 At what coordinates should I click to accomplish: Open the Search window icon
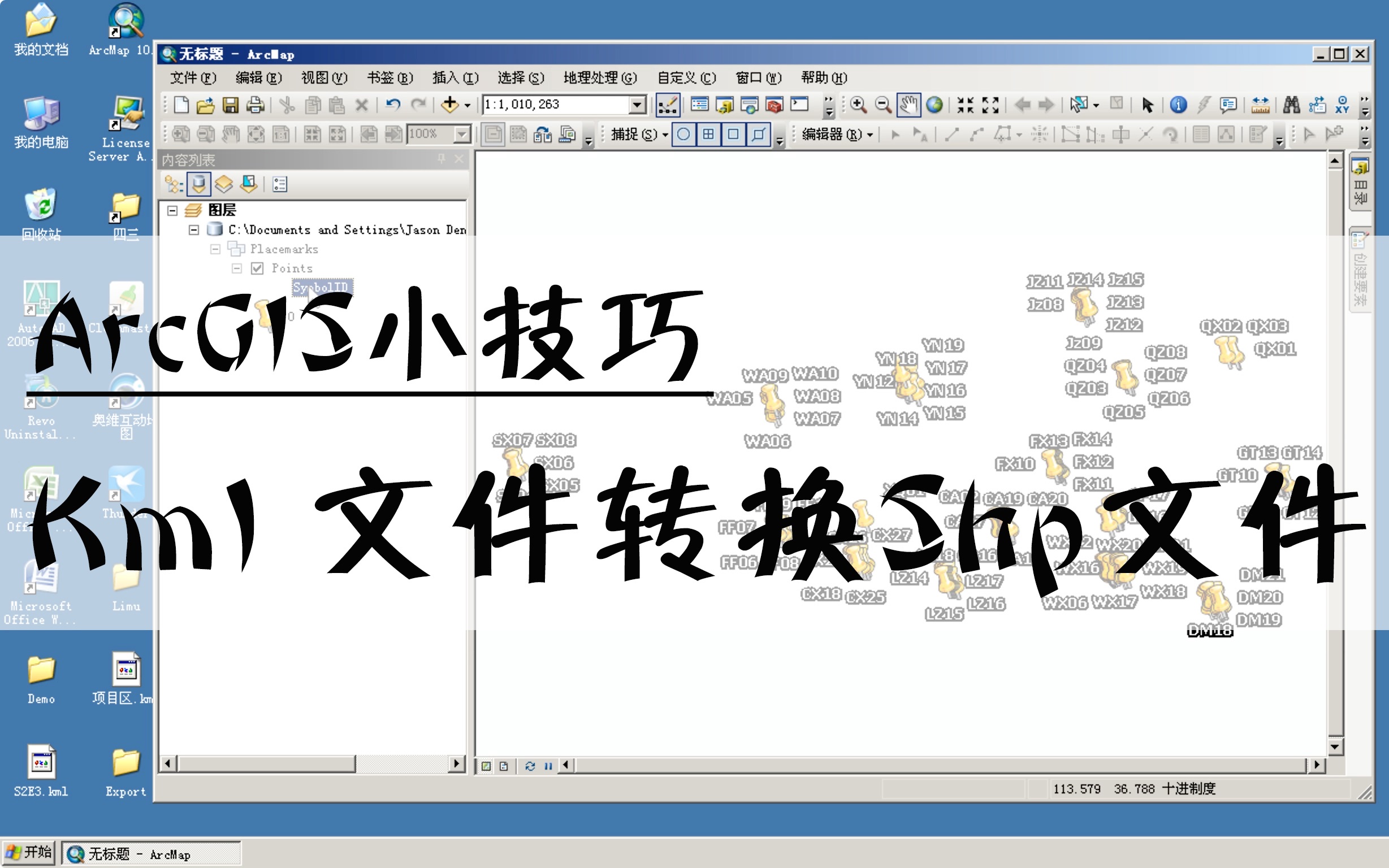pos(750,105)
